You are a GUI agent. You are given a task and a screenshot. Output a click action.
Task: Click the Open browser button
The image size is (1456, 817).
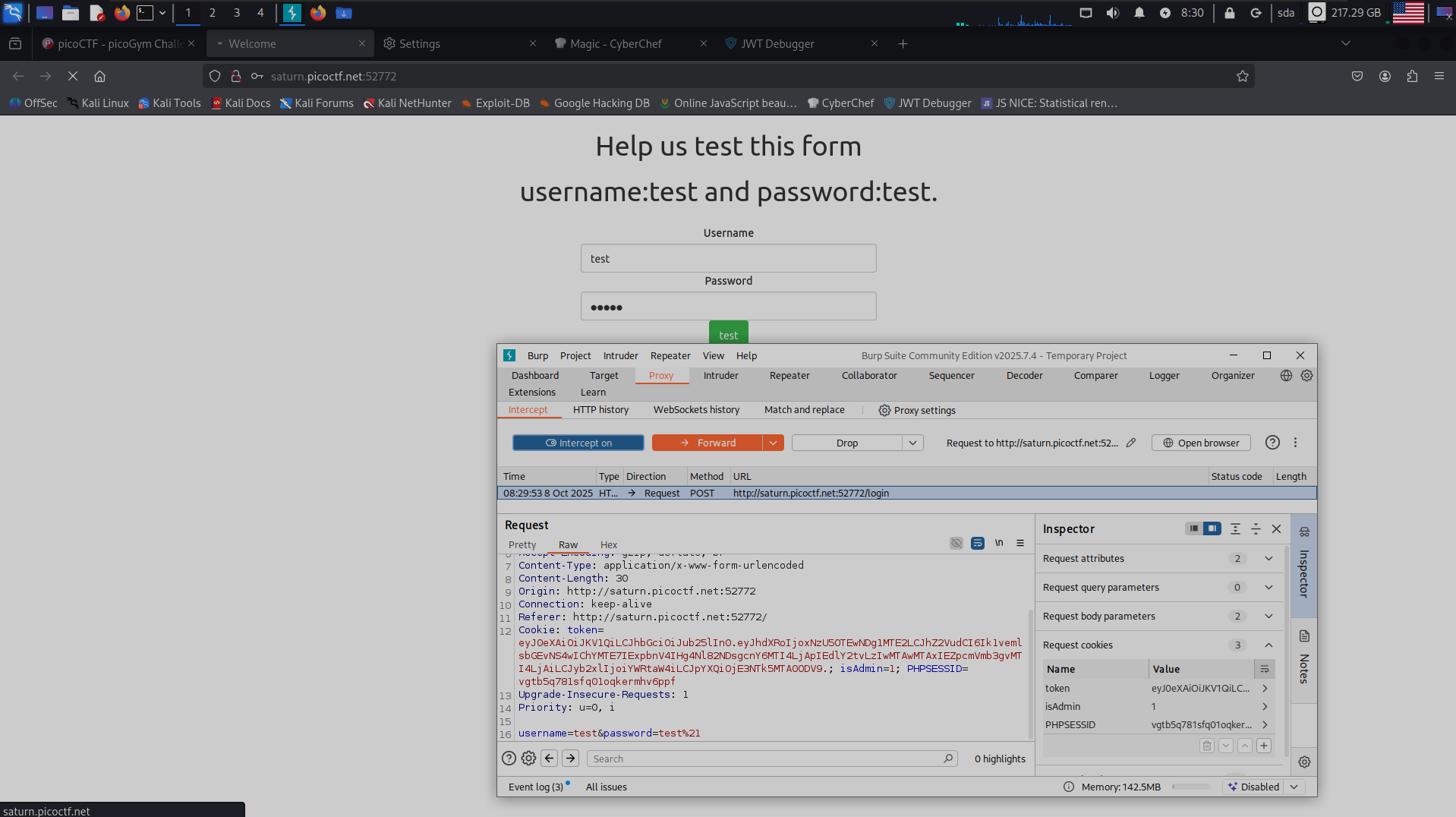click(1201, 443)
